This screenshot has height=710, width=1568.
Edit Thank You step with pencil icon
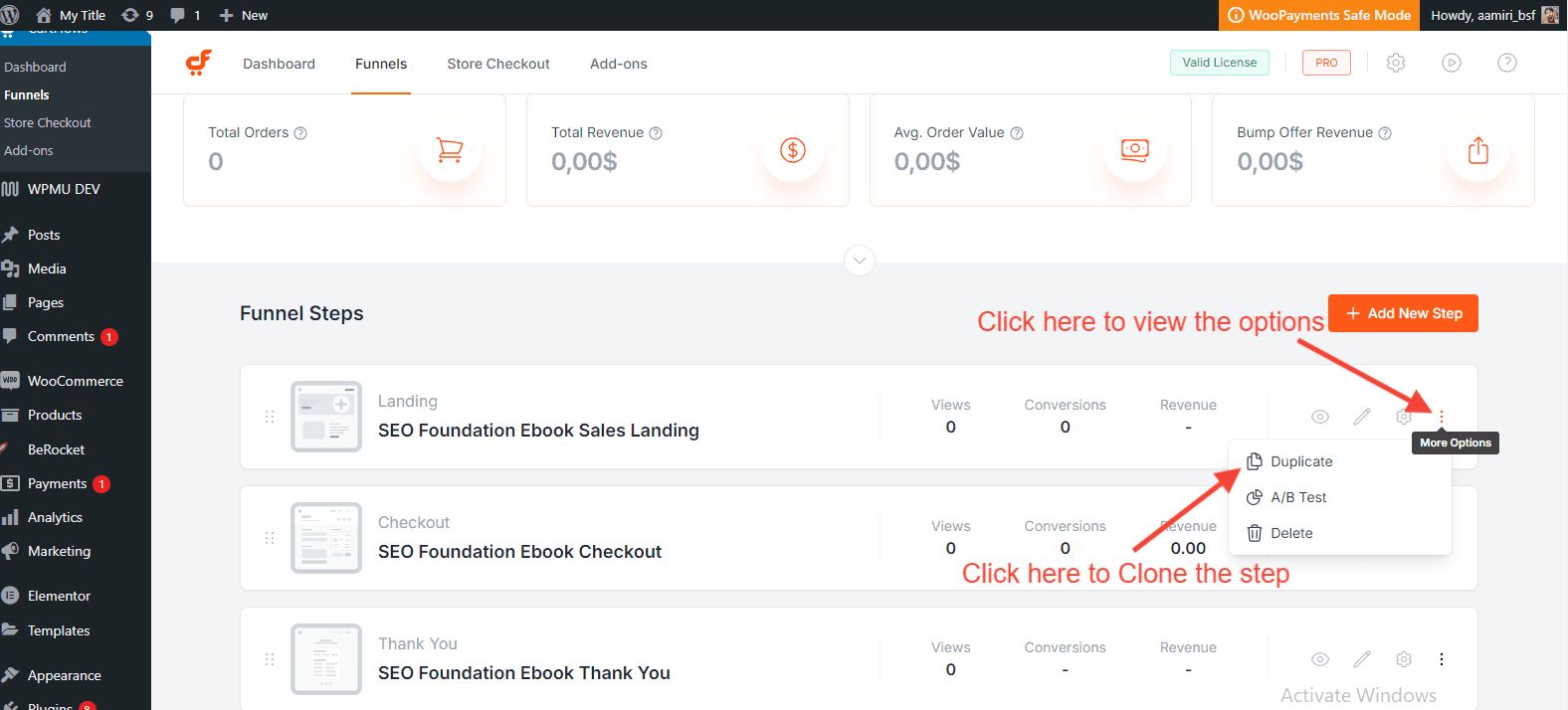click(x=1362, y=659)
